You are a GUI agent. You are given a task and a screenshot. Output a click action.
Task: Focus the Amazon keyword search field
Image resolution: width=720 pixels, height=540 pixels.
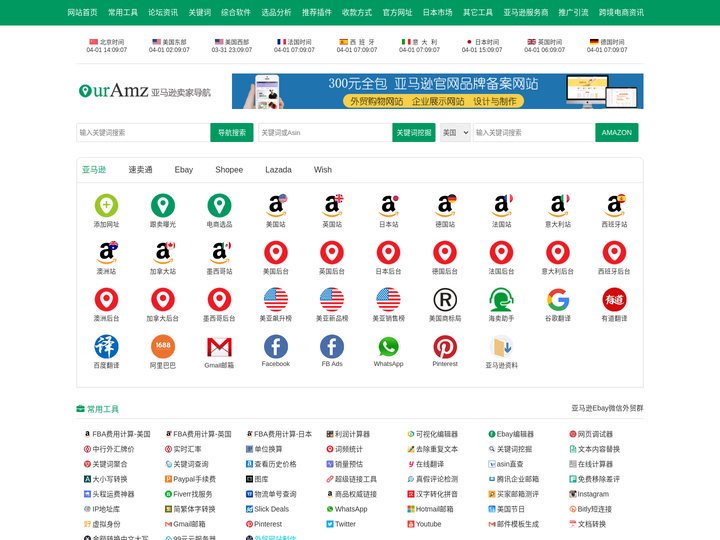tap(534, 132)
